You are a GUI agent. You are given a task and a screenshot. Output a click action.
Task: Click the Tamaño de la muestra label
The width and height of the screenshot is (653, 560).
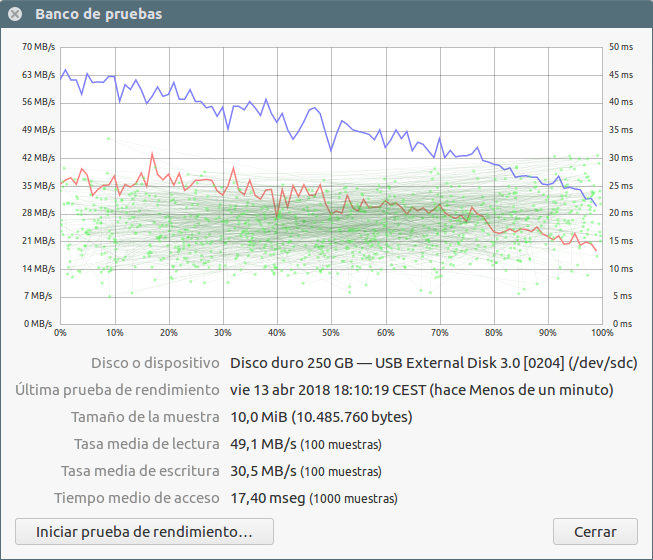[144, 416]
